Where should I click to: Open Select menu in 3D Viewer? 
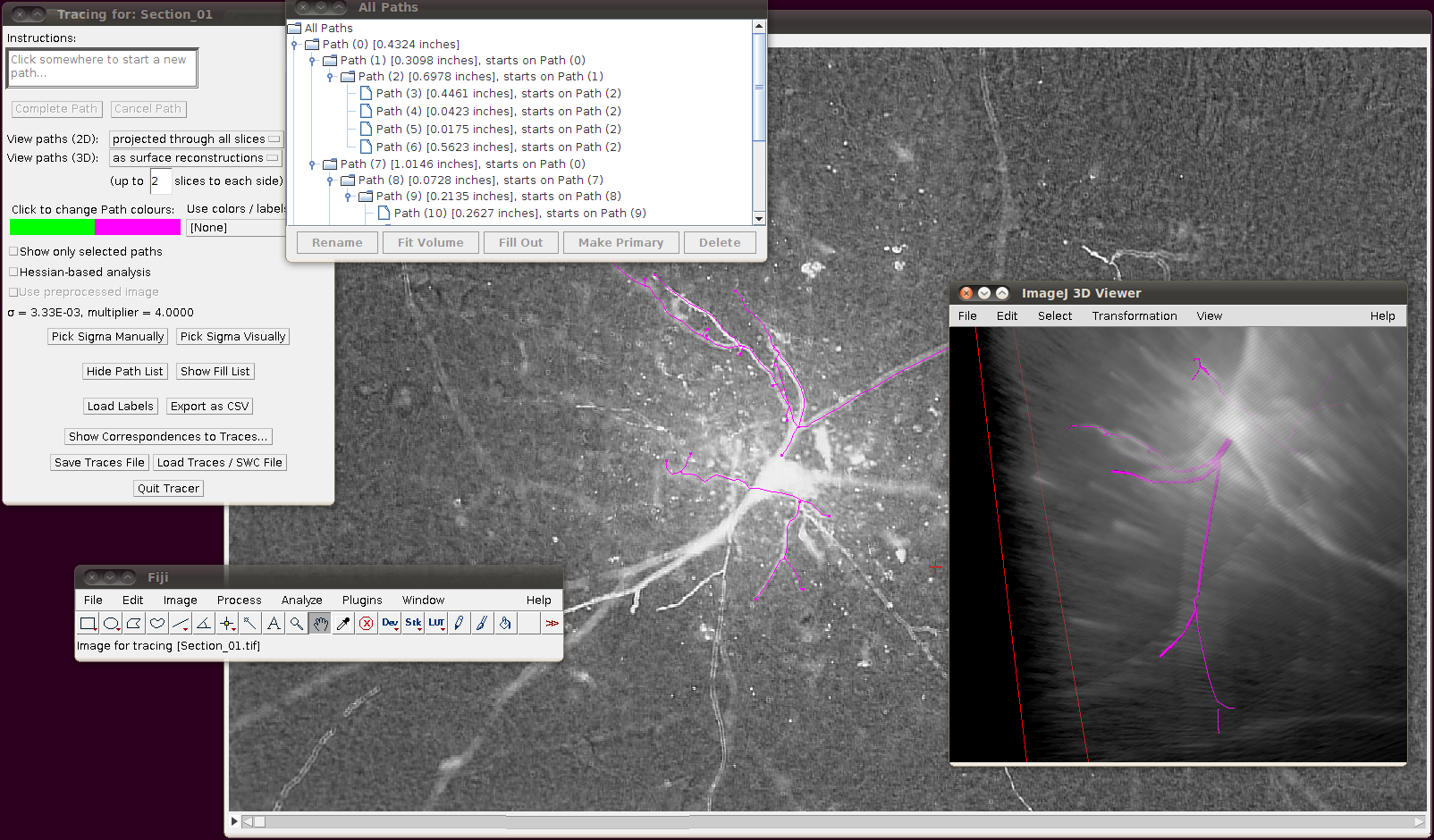[1055, 316]
